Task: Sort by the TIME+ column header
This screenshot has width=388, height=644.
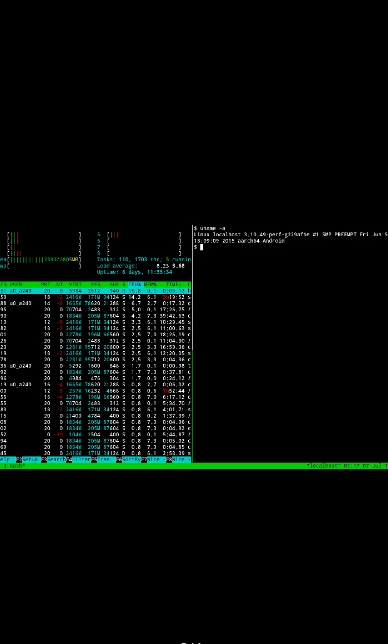Action: (x=174, y=284)
